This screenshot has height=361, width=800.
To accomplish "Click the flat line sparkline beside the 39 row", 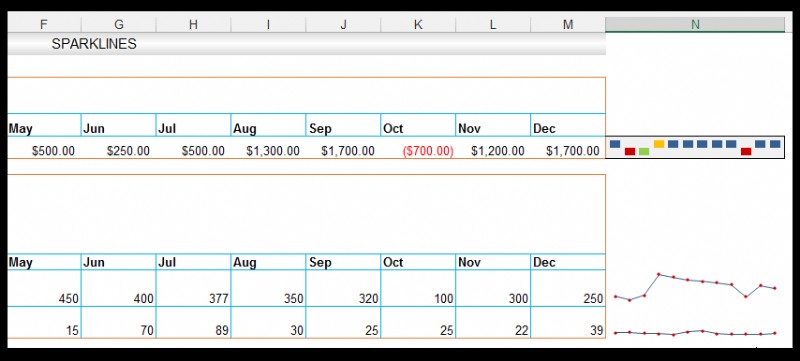I will click(x=695, y=332).
